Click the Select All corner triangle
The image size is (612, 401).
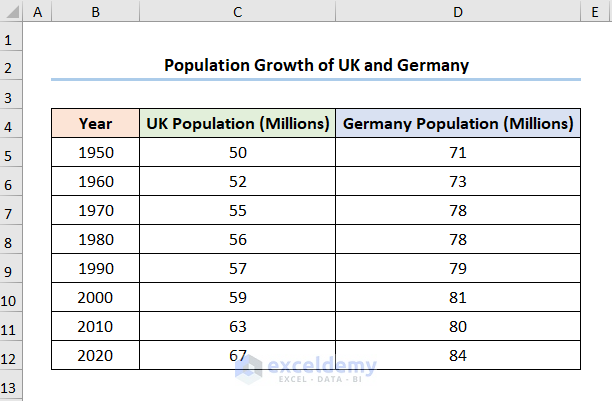coord(11,12)
